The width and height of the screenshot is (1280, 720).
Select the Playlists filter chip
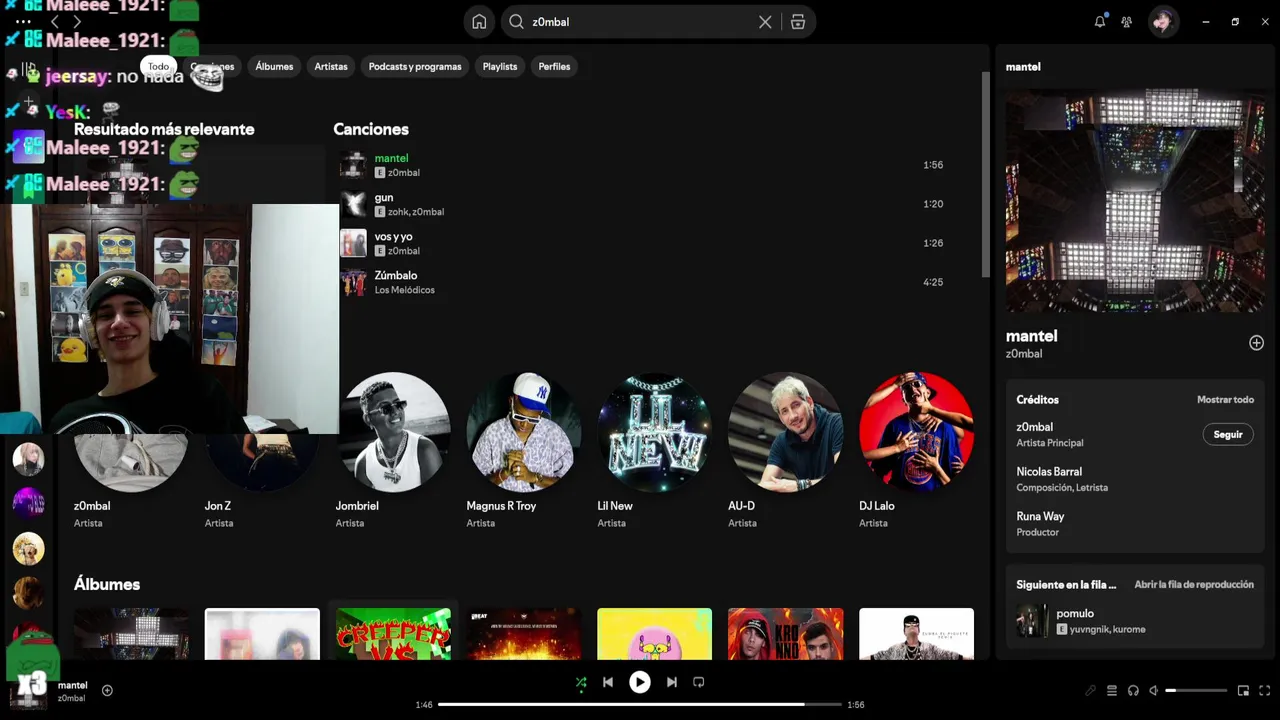pyautogui.click(x=500, y=67)
